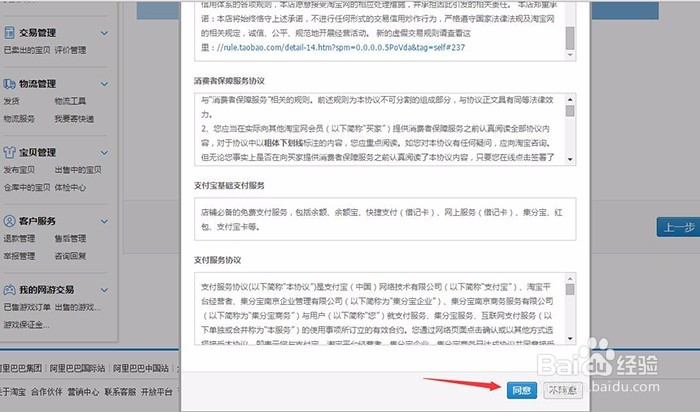The image size is (700, 412).
Task: Open 阿里巴巴国际站 footer link
Action: 77,368
